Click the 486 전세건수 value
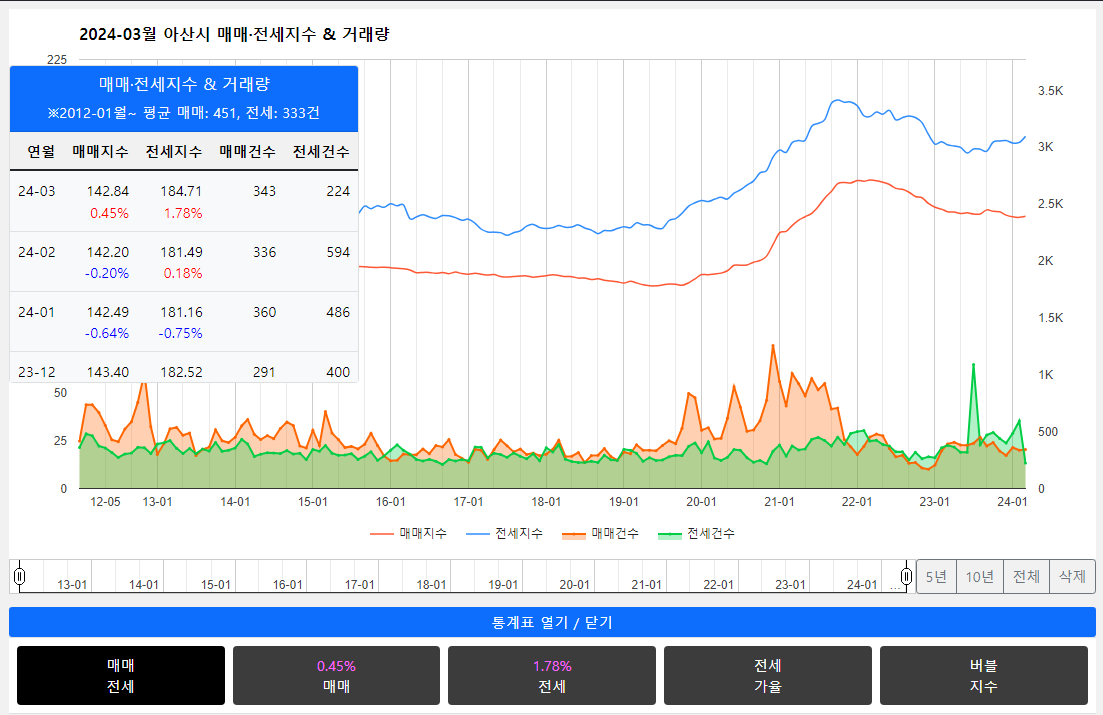The width and height of the screenshot is (1103, 715). click(x=338, y=312)
